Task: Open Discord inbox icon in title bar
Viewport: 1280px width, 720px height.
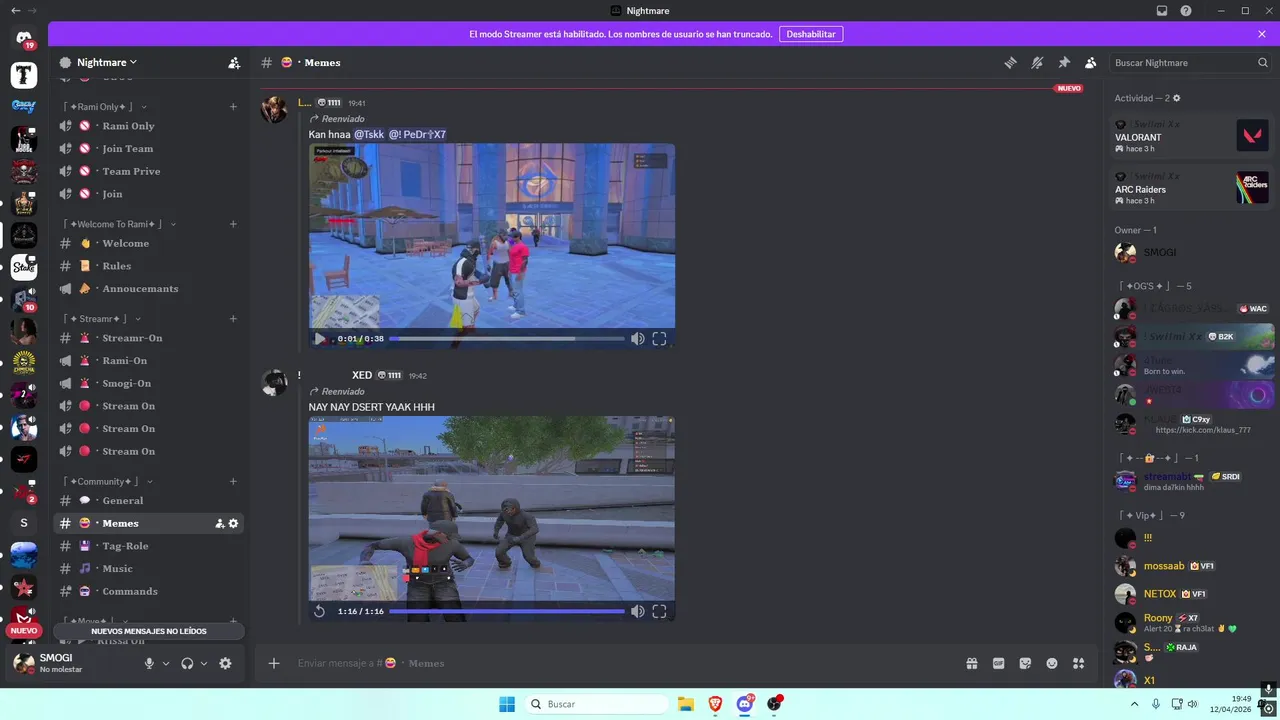Action: [x=1162, y=10]
